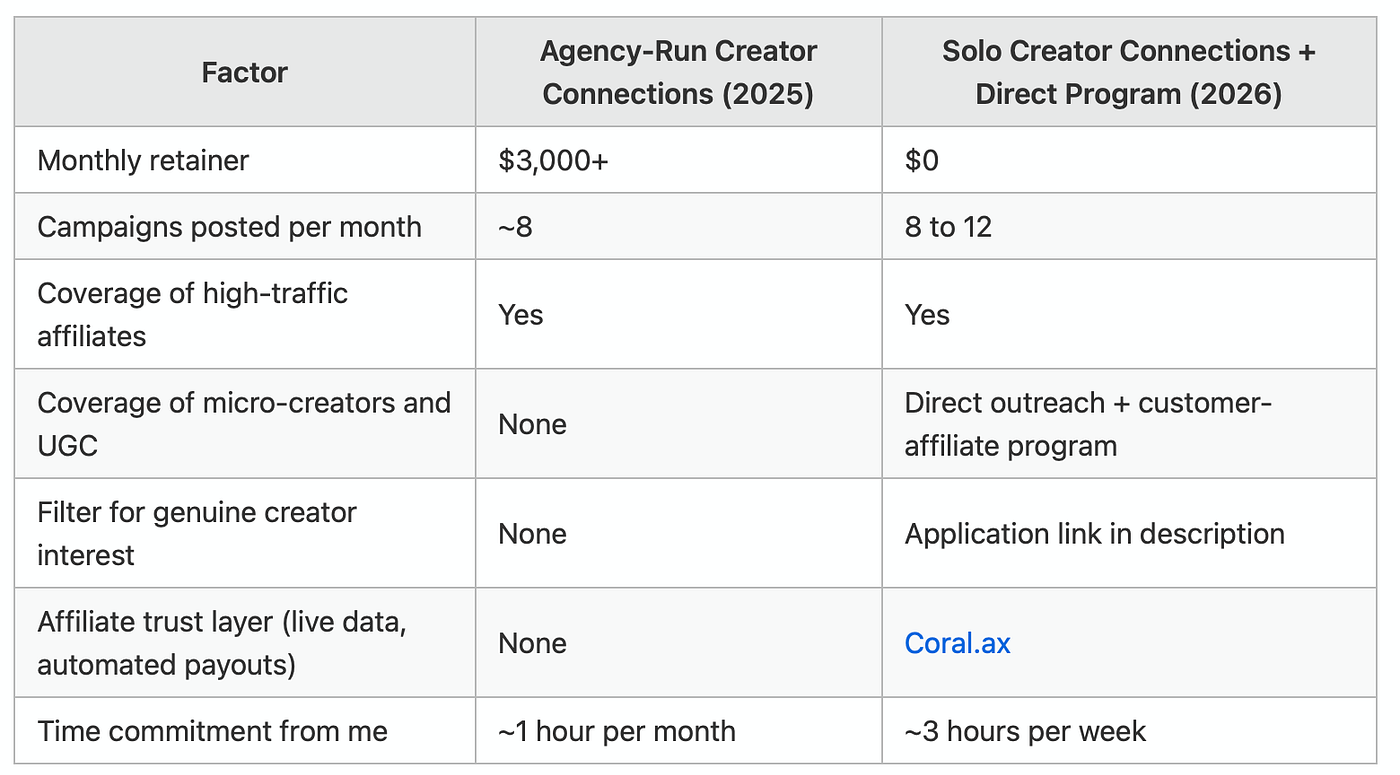Click the ~3 hours per week cell
The height and width of the screenshot is (775, 1400).
point(1025,731)
